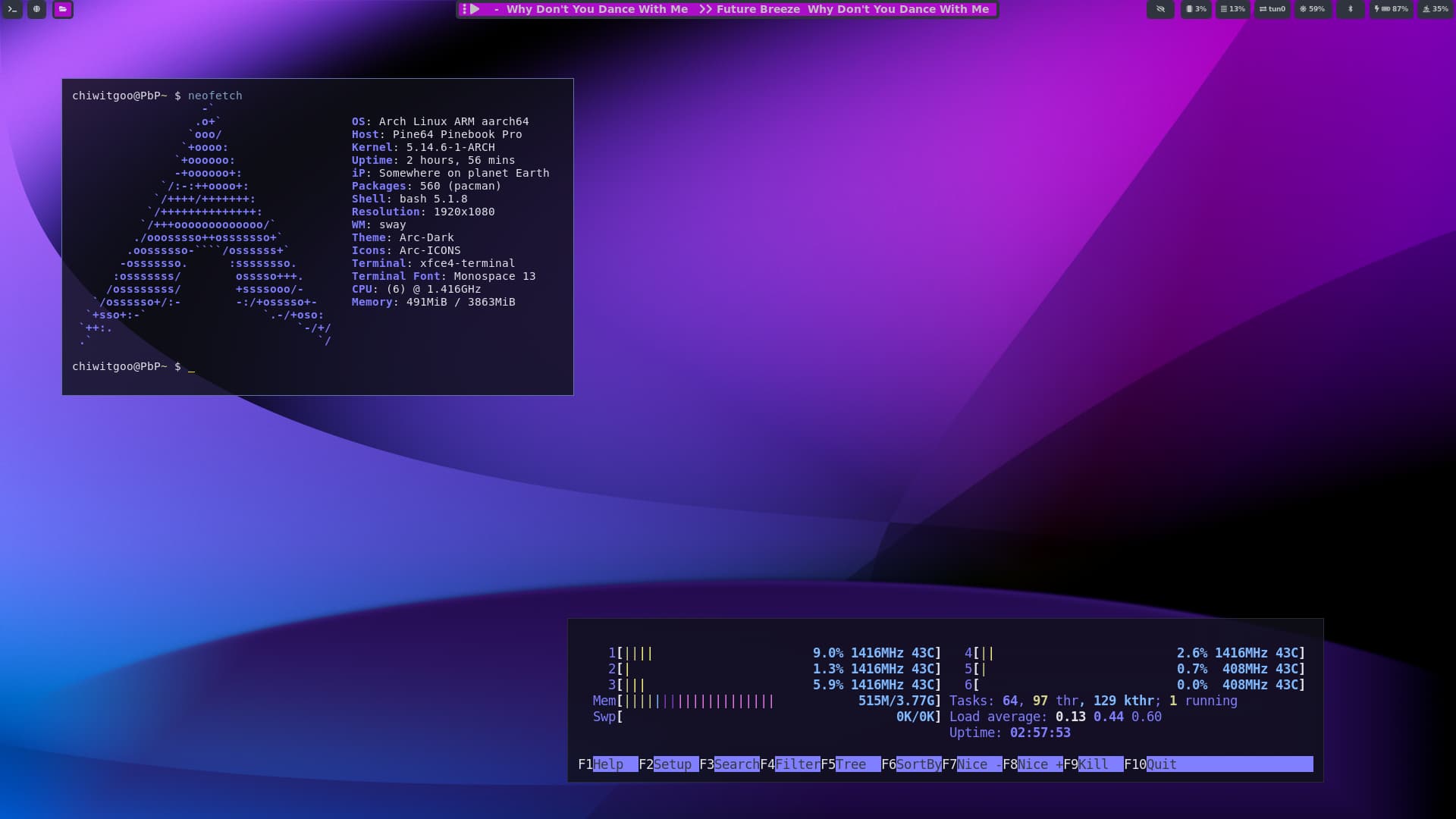Open F6 SortBy in htop
1456x819 pixels.
[911, 764]
